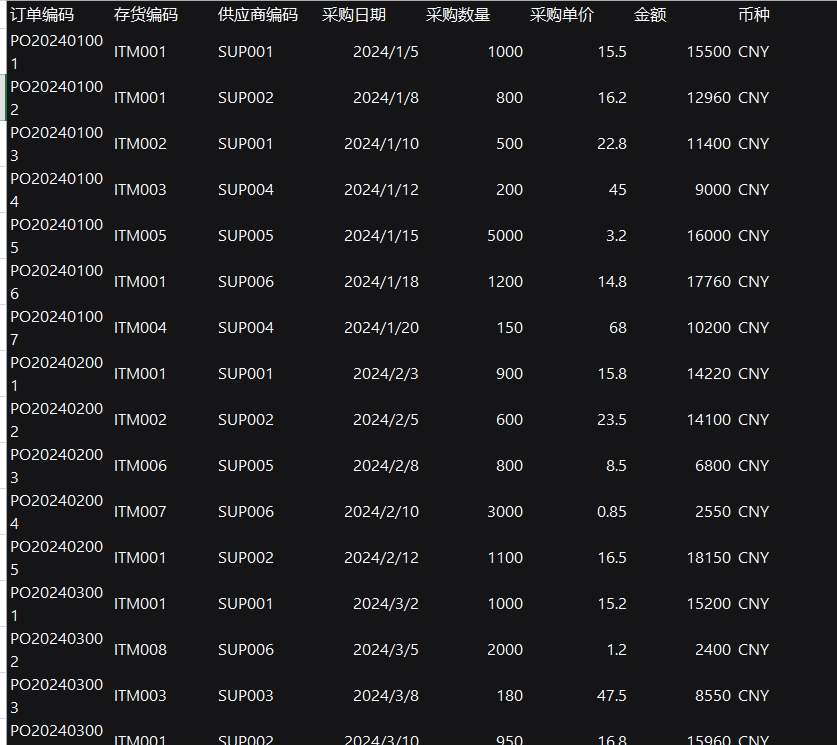Click order cell PO202403002

pyautogui.click(x=57, y=649)
